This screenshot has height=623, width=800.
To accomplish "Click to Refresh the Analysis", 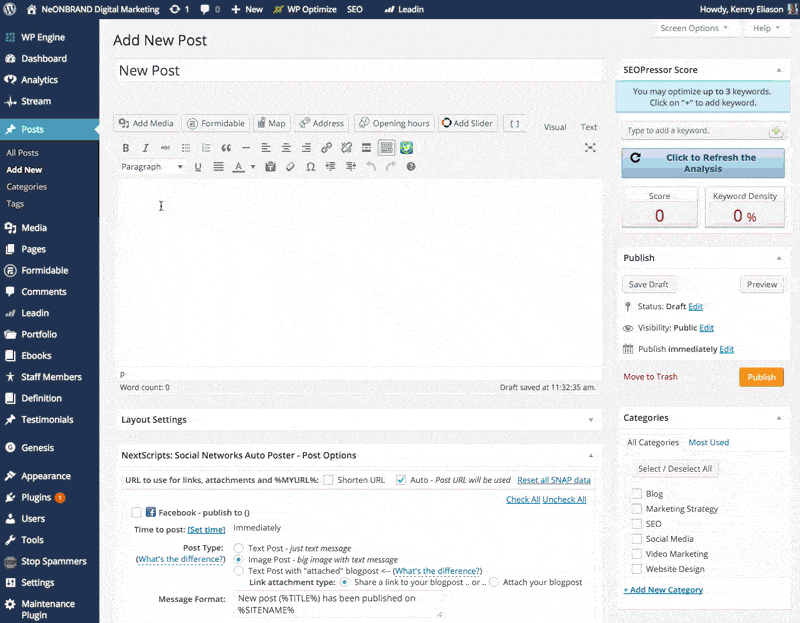I will coord(703,163).
